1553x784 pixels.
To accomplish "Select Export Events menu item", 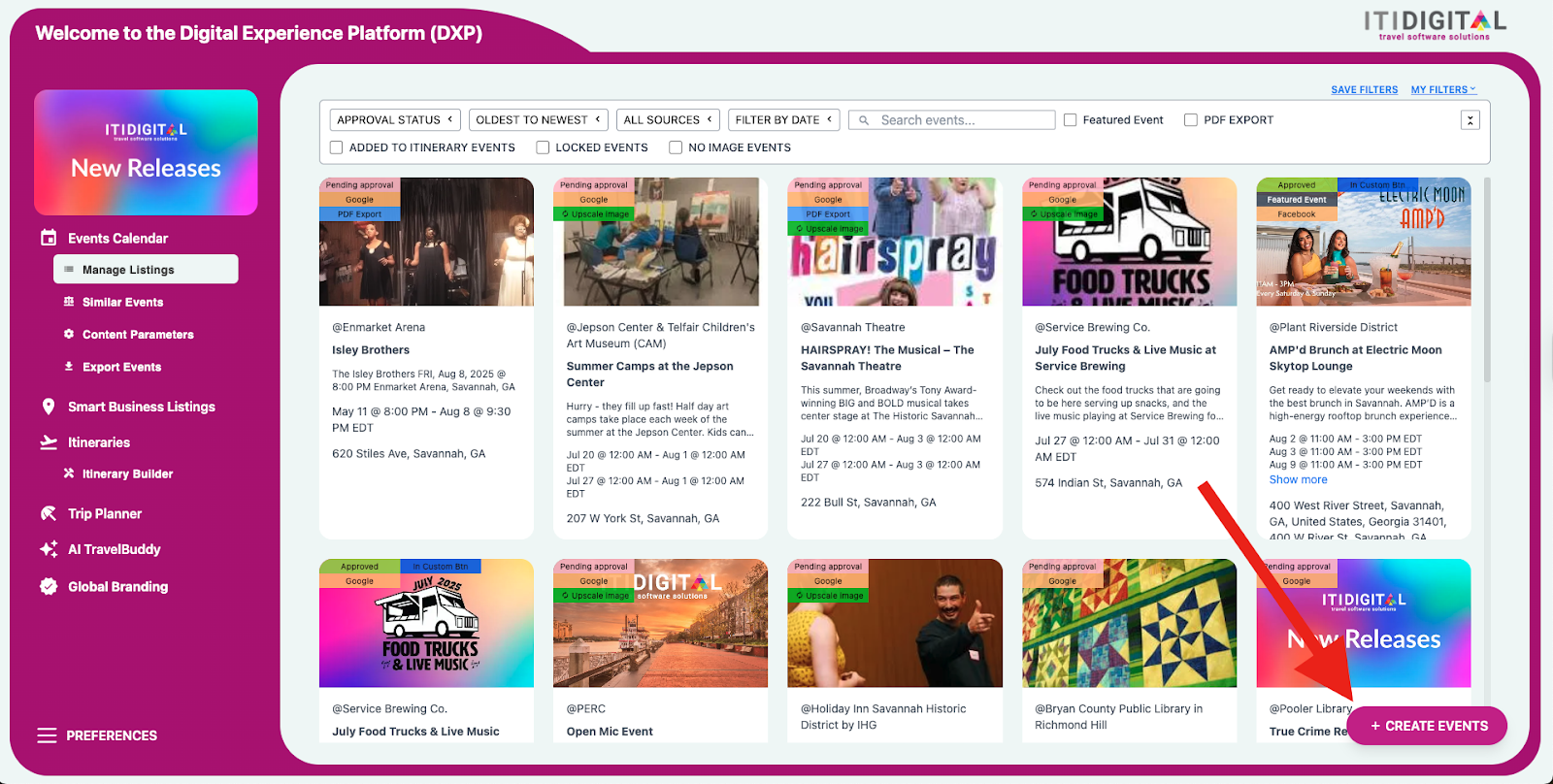I will [121, 367].
